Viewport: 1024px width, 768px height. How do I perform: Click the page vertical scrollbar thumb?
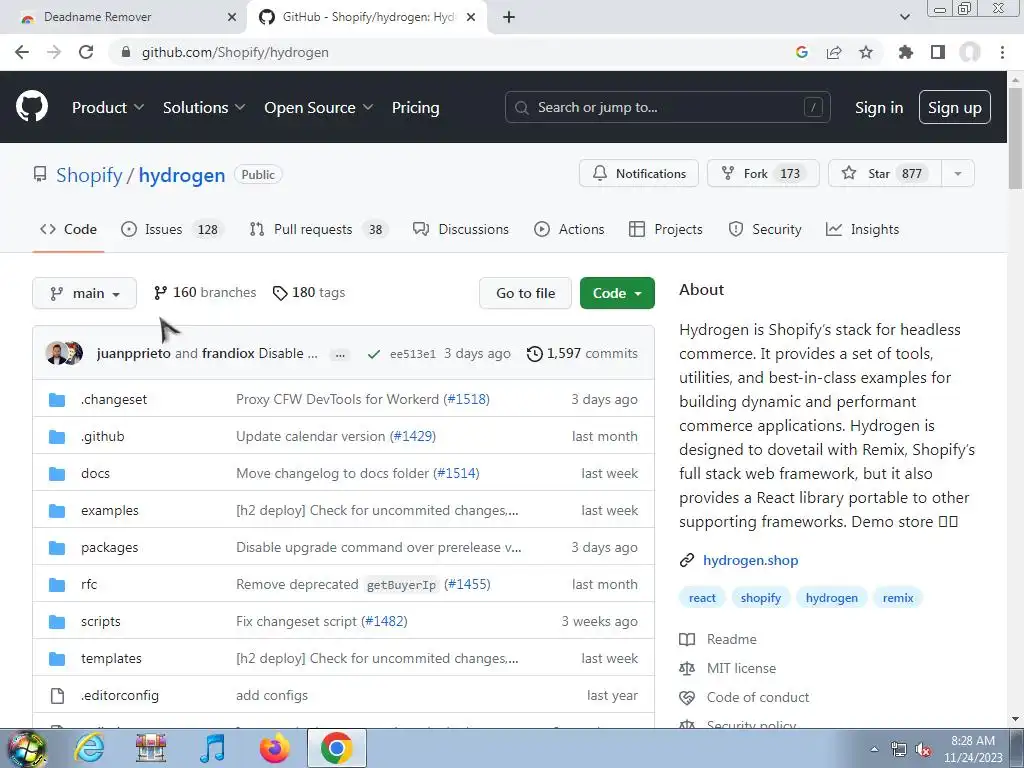click(1015, 139)
